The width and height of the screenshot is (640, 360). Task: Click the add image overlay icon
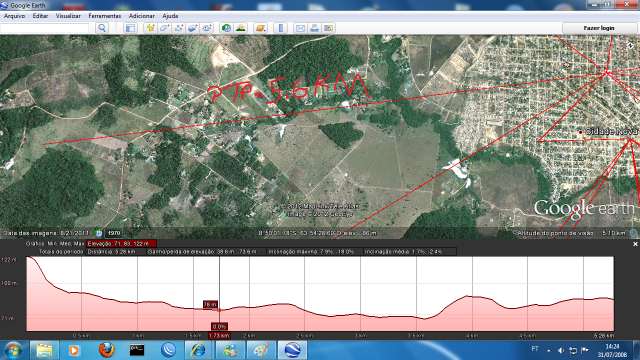point(193,28)
